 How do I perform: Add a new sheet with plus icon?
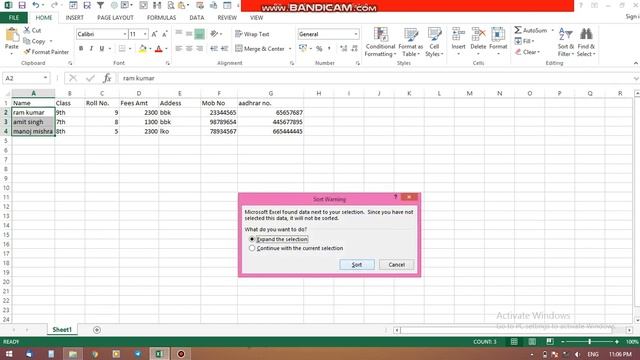point(97,330)
